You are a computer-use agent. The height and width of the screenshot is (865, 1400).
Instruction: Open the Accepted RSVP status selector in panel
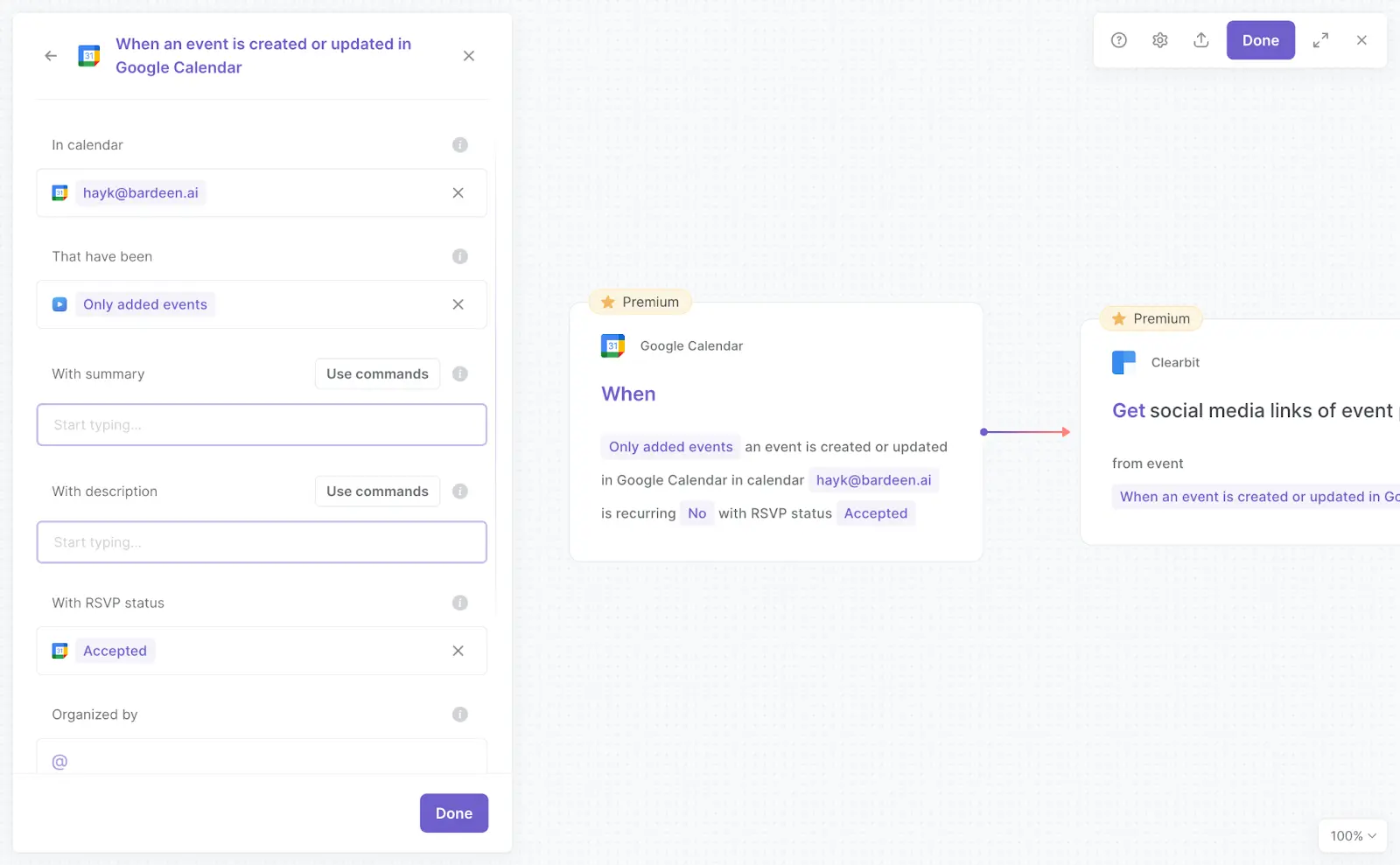262,651
